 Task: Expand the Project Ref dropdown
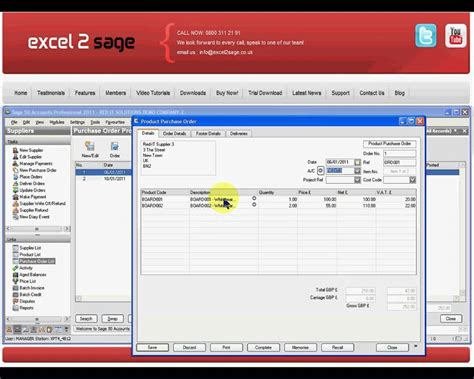tap(357, 180)
